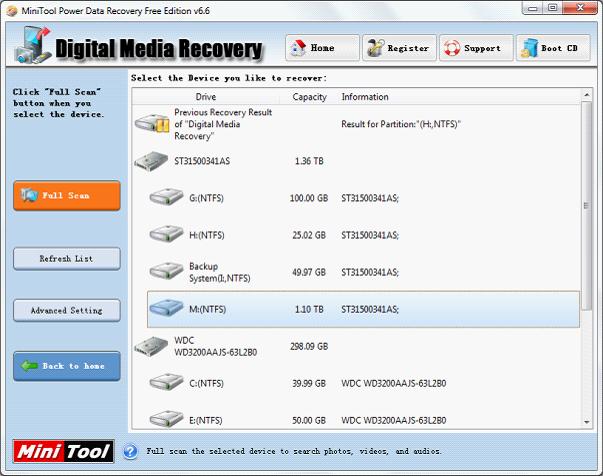603x476 pixels.
Task: Click the vertical scrollbar thumb
Action: click(586, 206)
